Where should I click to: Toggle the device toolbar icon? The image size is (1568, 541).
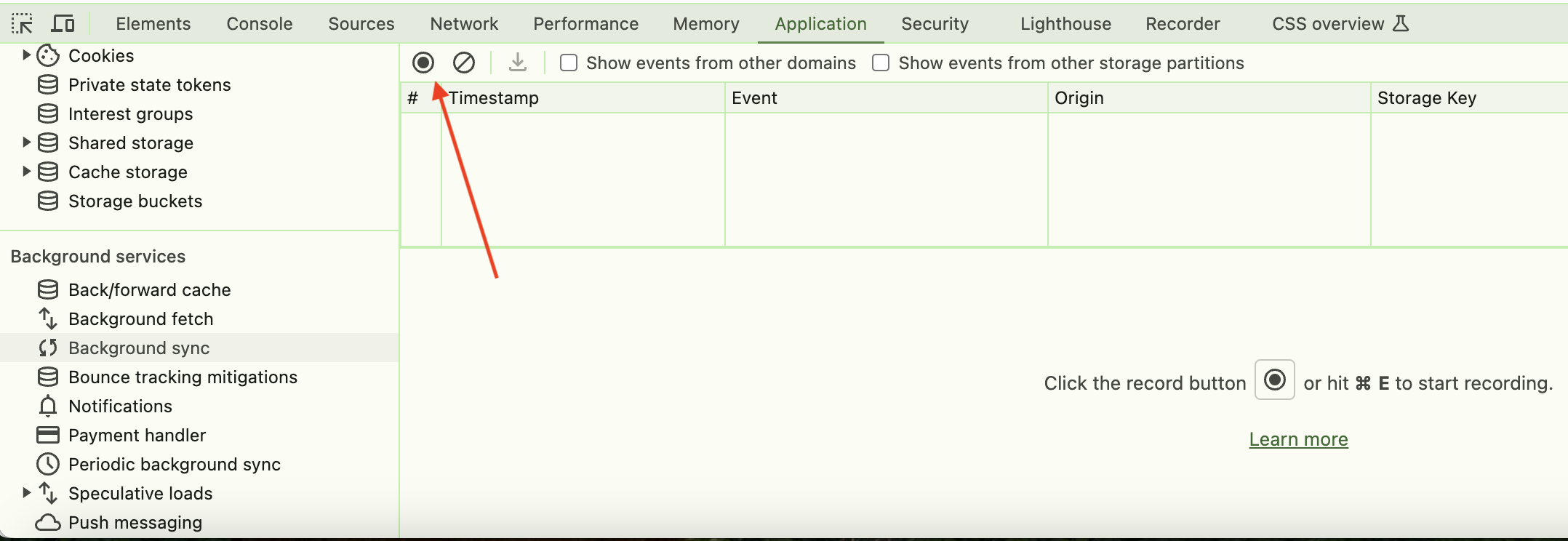[63, 24]
